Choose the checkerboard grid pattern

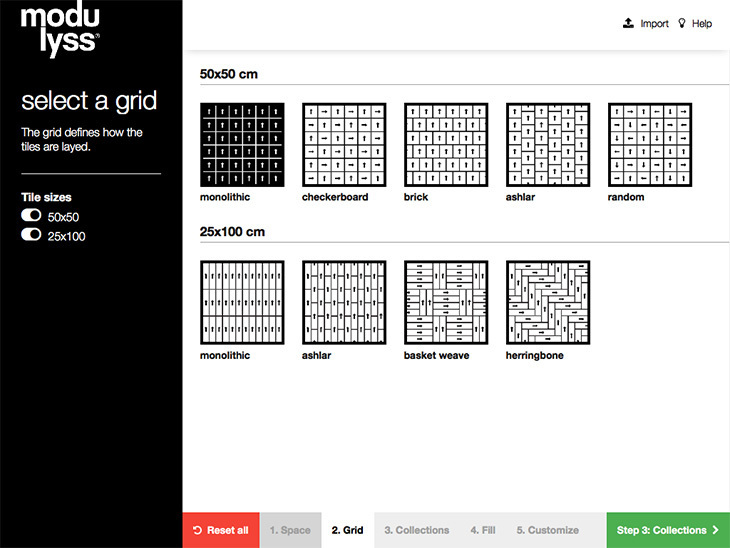click(x=344, y=145)
